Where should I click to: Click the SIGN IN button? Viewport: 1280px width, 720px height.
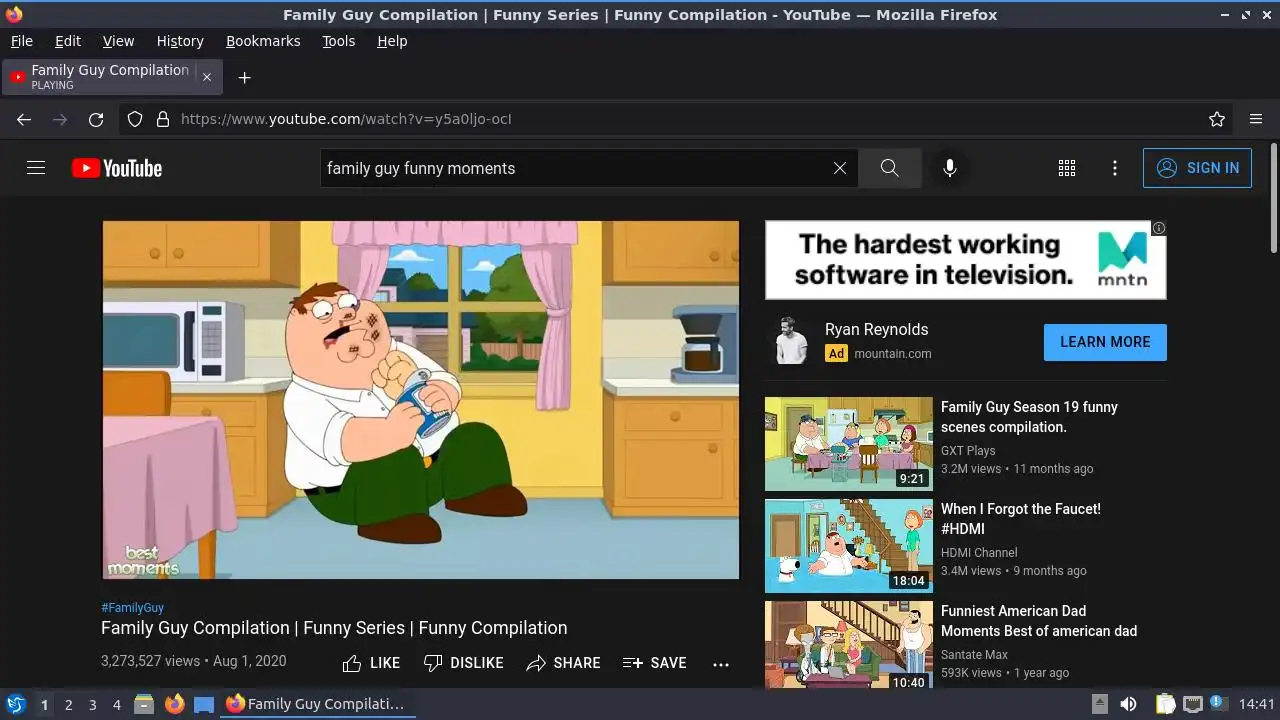click(1197, 168)
